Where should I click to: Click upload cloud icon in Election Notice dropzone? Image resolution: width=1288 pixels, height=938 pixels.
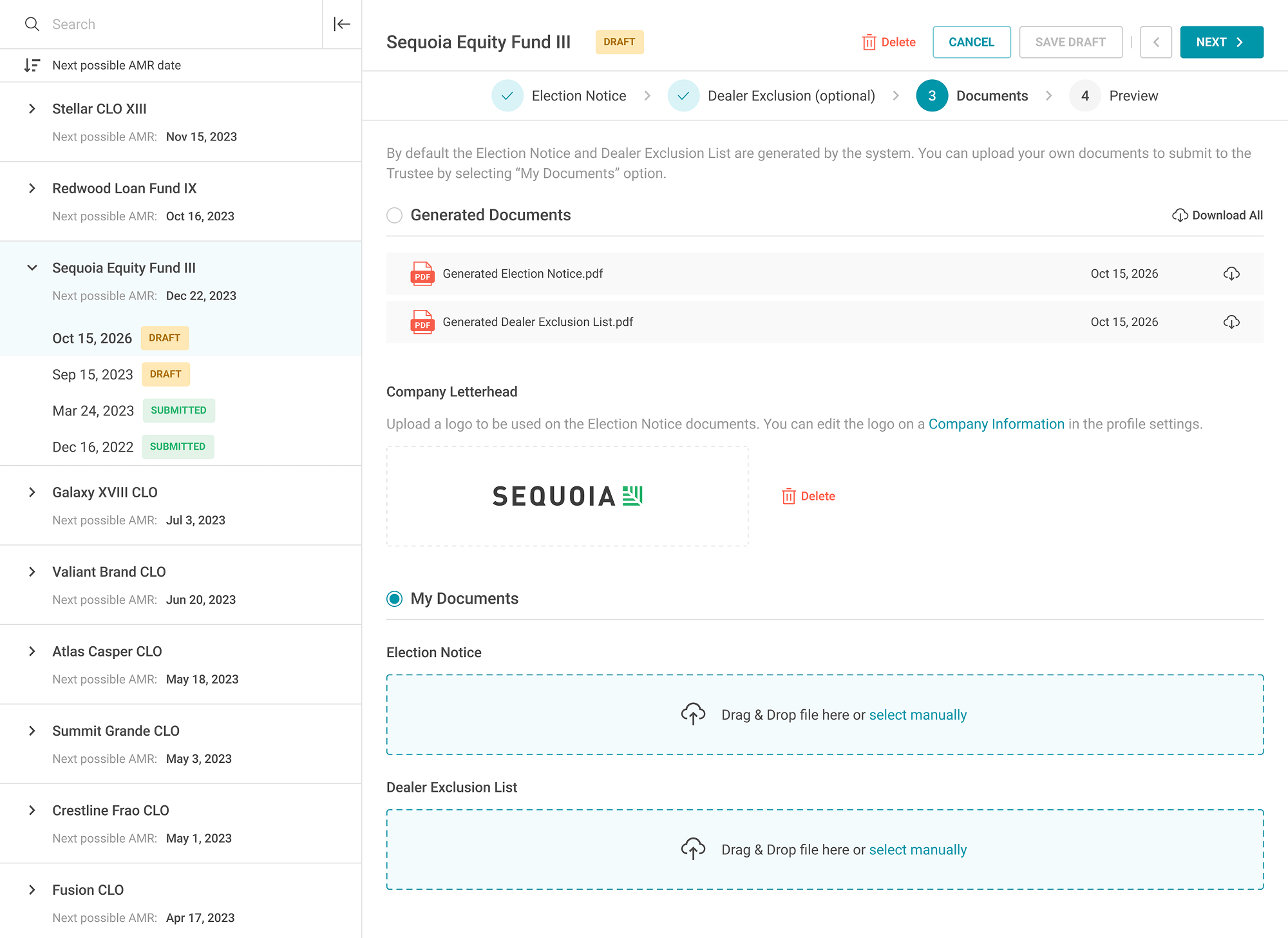(694, 714)
